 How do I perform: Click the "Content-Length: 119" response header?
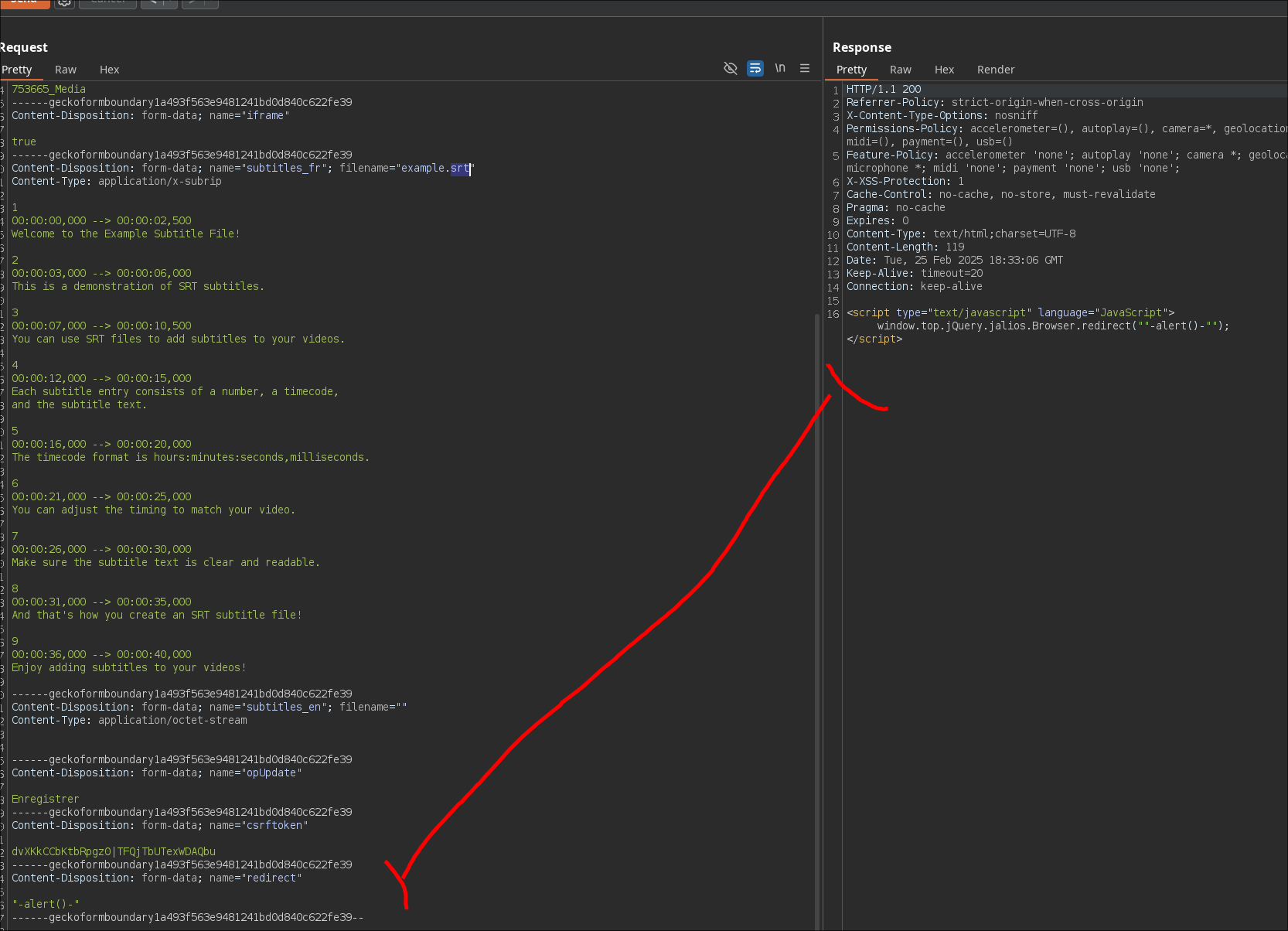coord(905,247)
